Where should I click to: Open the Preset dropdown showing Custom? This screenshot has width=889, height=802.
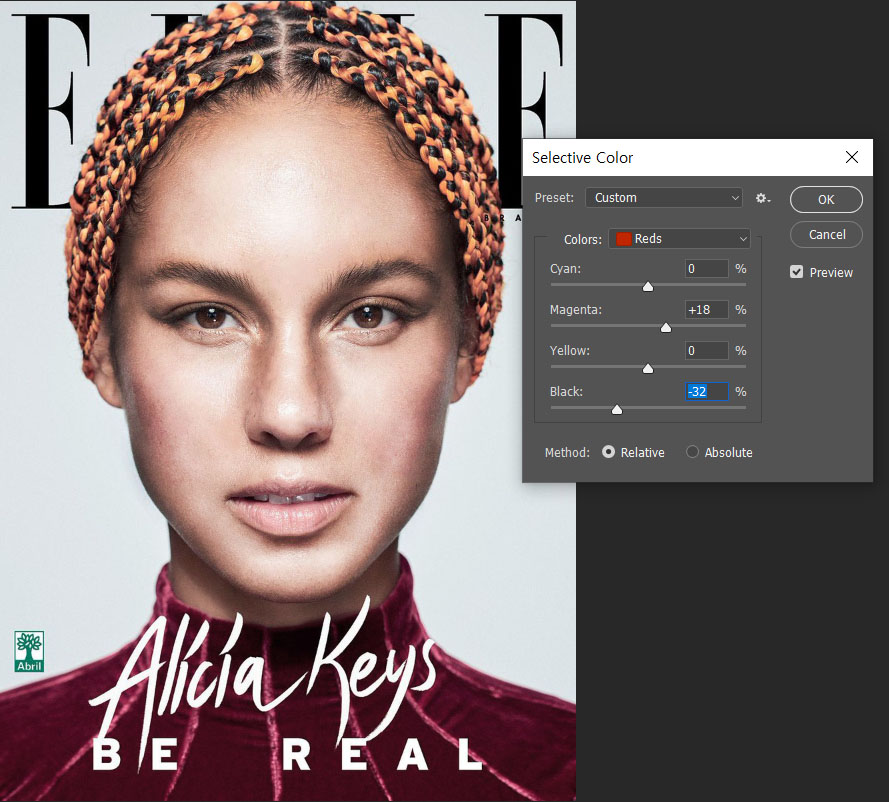click(x=664, y=198)
